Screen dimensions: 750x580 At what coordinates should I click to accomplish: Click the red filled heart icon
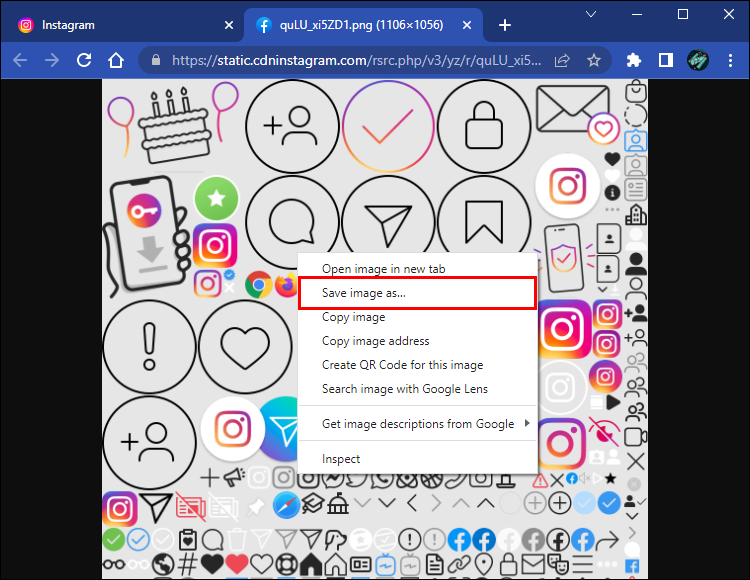236,565
